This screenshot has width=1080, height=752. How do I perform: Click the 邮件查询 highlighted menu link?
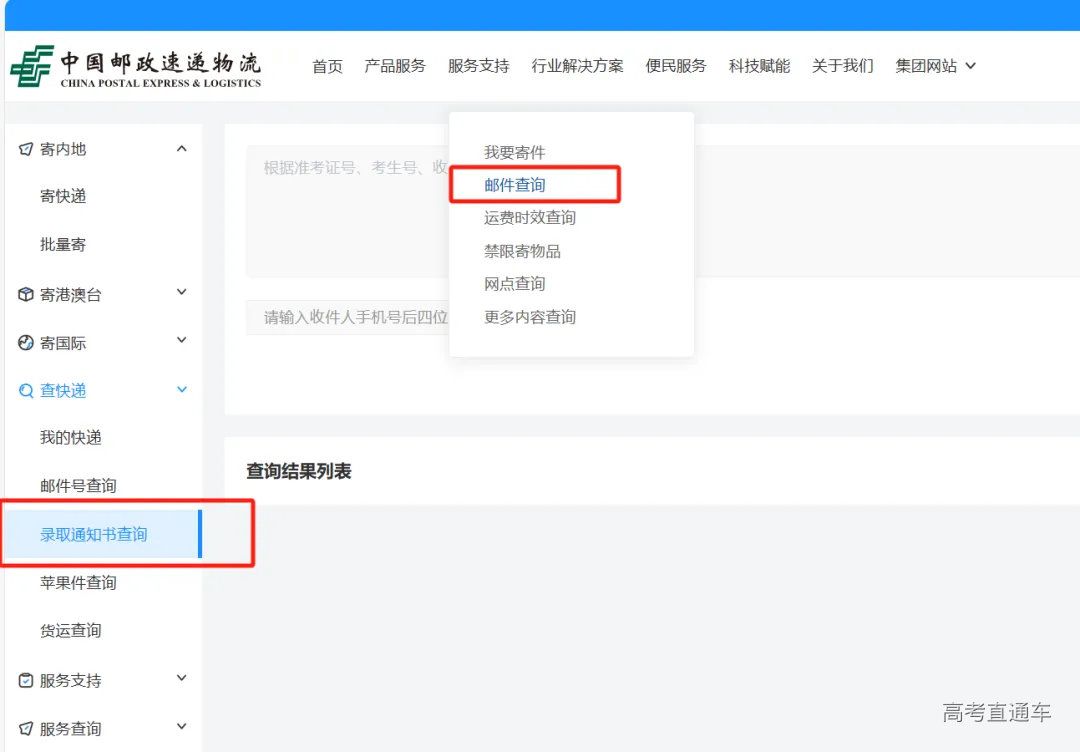coord(514,184)
